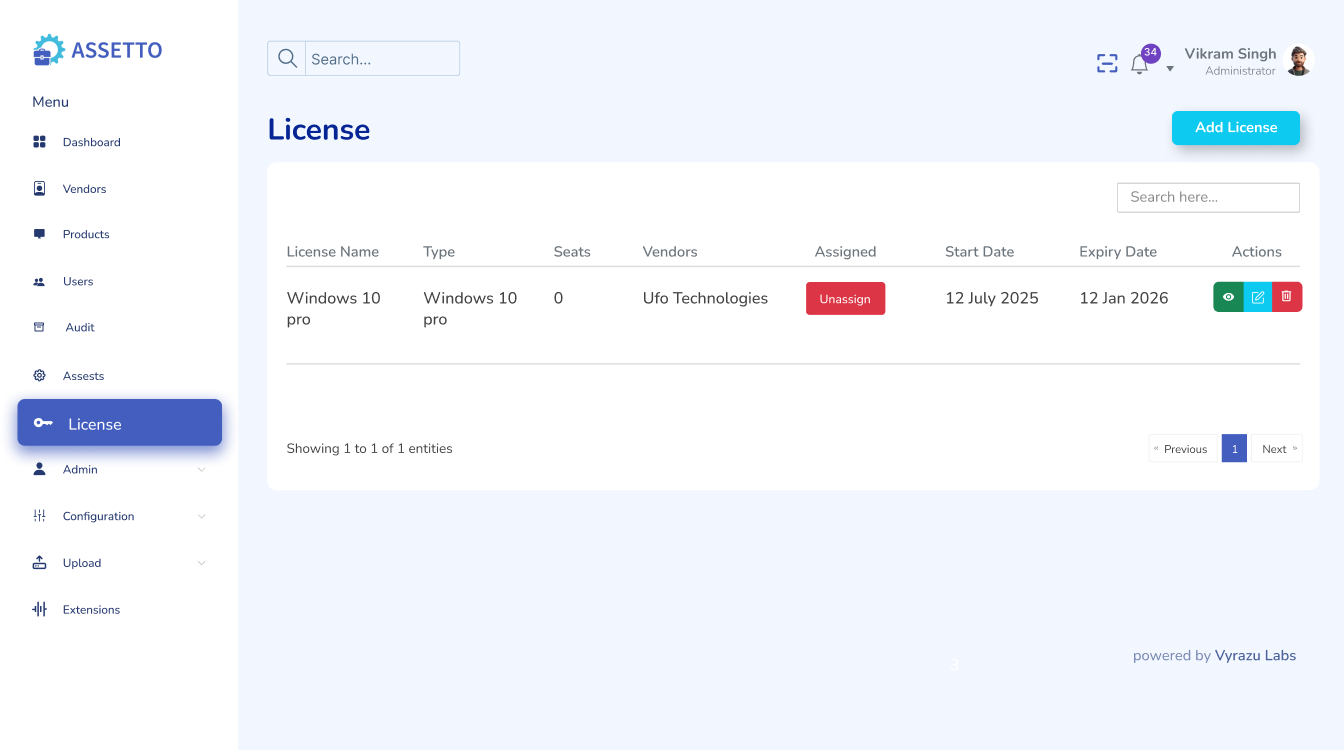The image size is (1344, 750).
Task: Click the green eye view icon
Action: (x=1228, y=297)
